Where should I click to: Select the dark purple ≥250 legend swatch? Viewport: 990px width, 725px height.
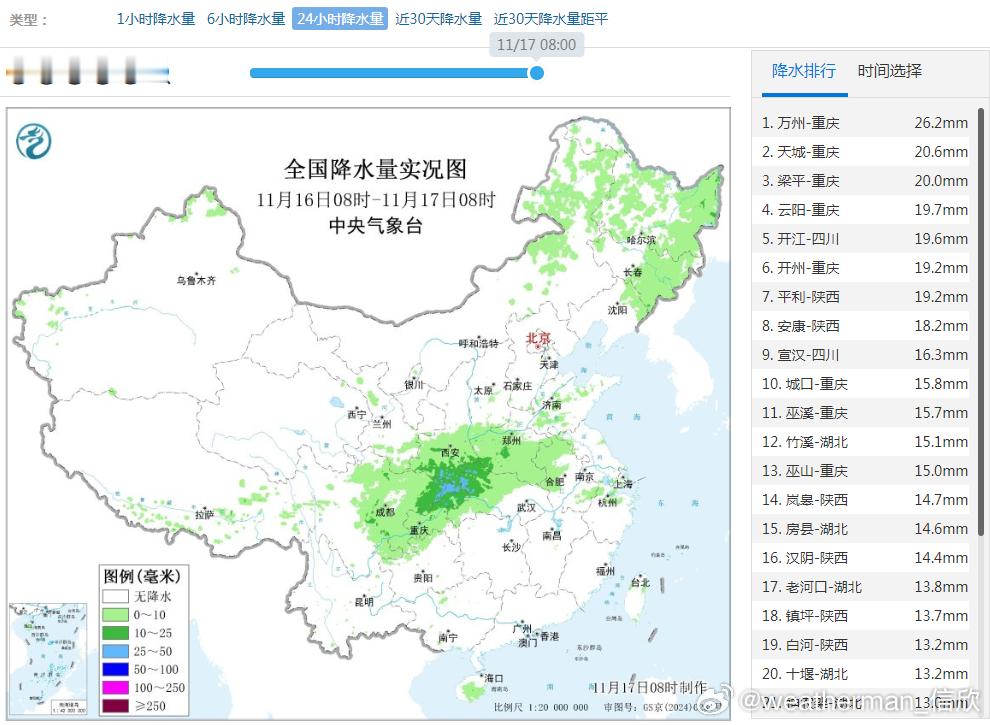point(116,705)
